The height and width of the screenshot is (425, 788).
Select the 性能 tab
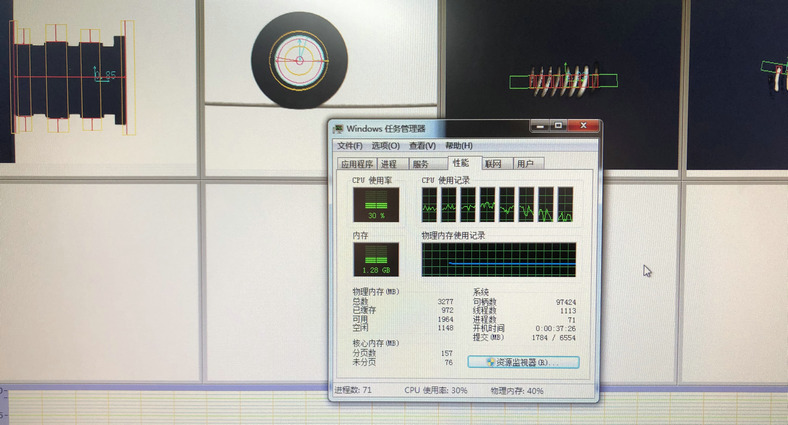(x=460, y=163)
